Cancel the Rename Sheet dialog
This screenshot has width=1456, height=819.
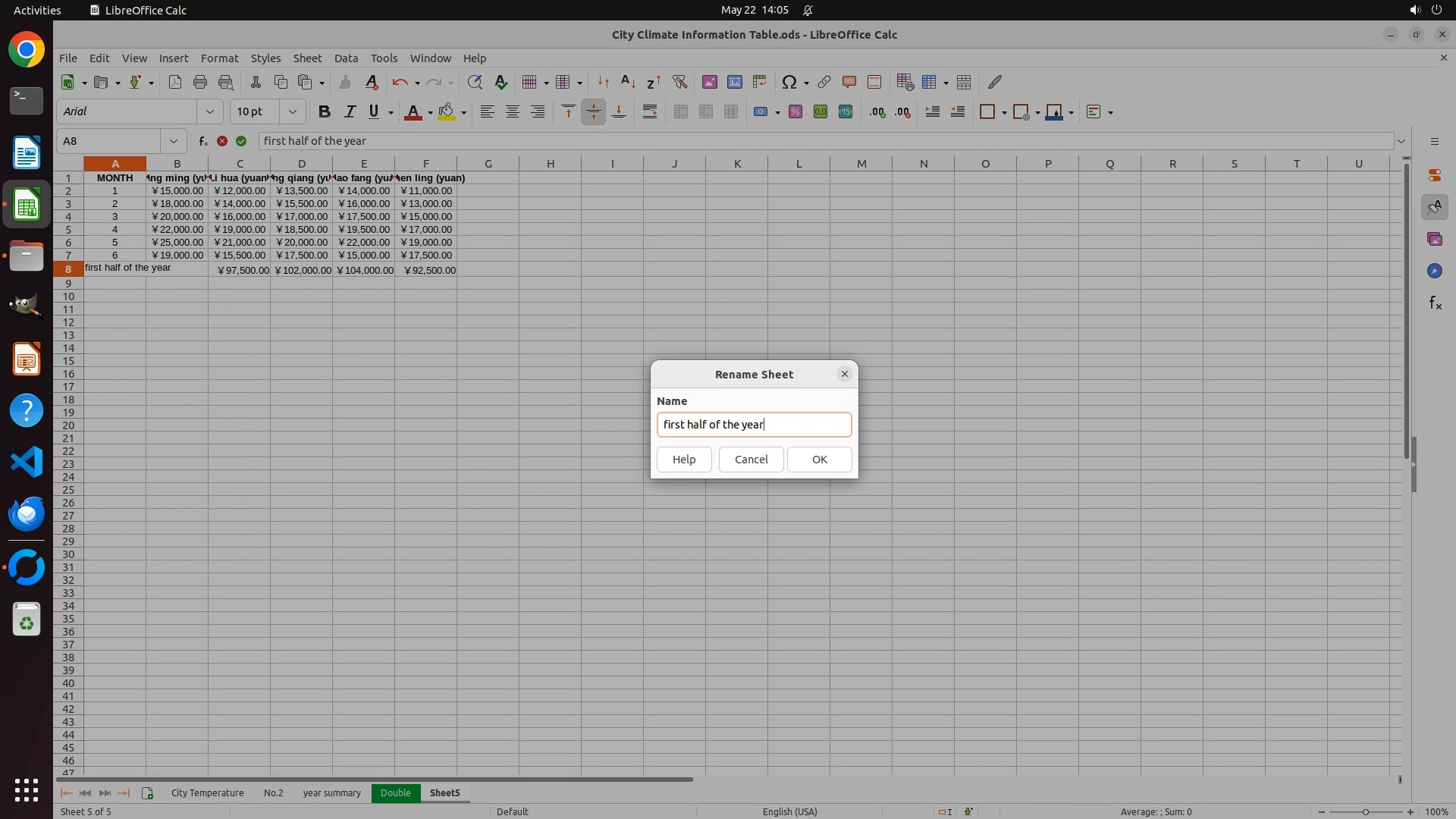(751, 460)
